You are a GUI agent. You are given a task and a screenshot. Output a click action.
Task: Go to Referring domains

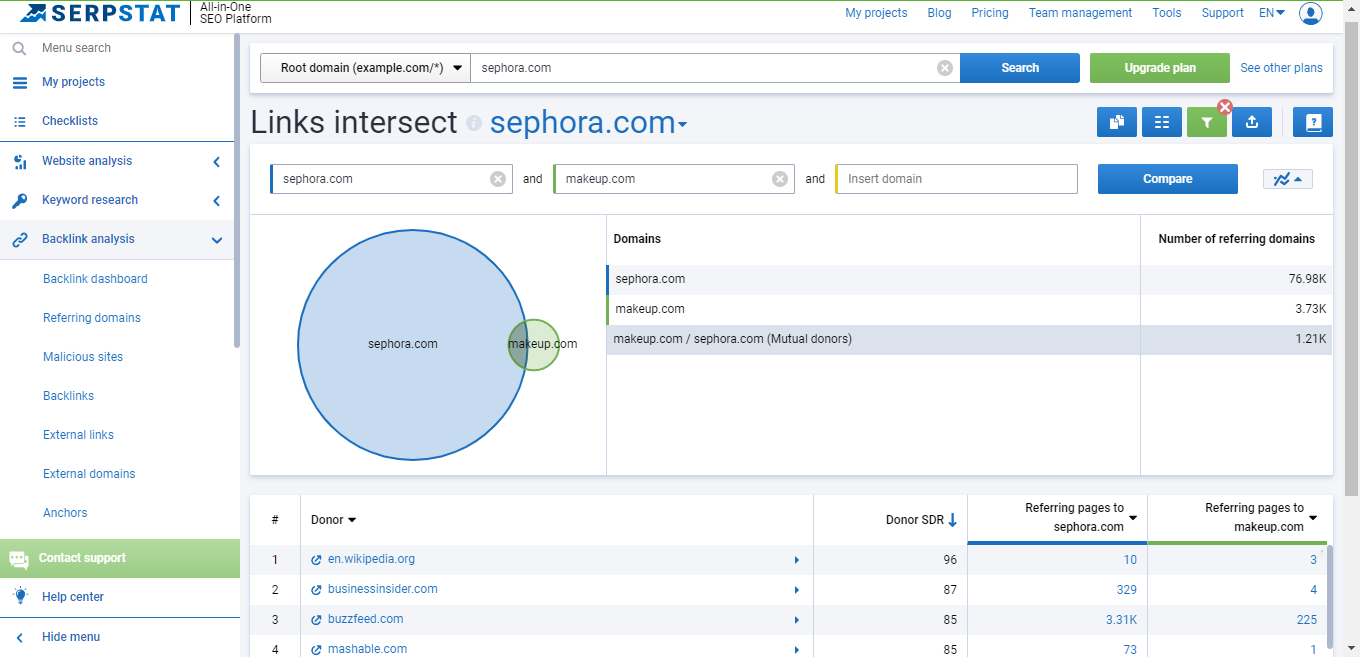click(92, 318)
